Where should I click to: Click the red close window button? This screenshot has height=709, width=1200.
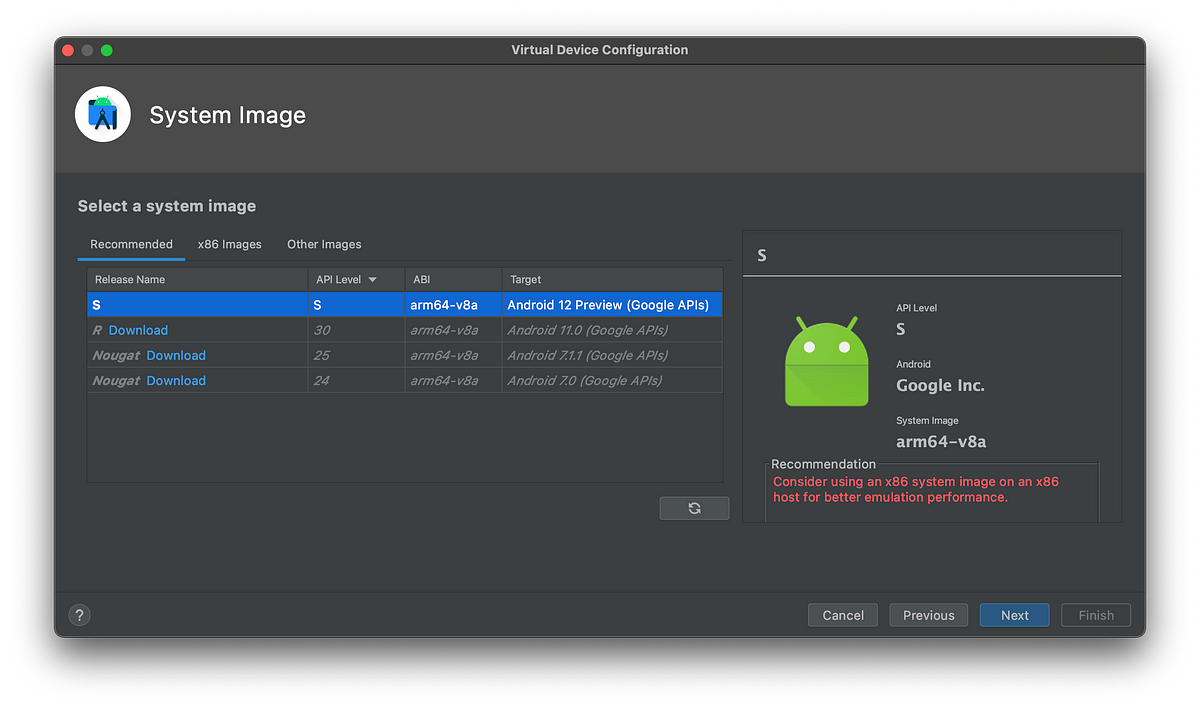point(68,50)
